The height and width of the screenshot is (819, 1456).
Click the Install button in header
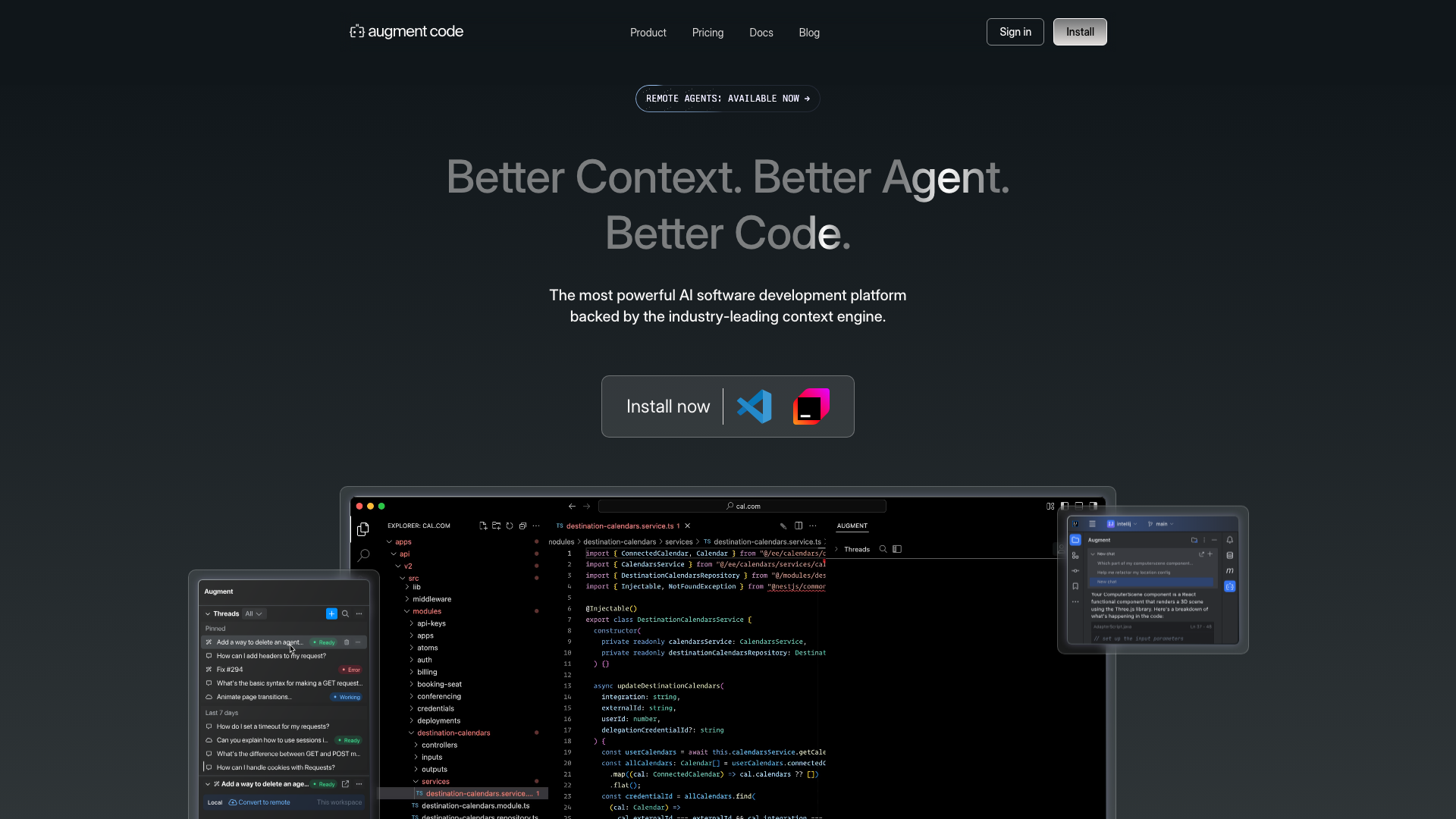tap(1080, 32)
